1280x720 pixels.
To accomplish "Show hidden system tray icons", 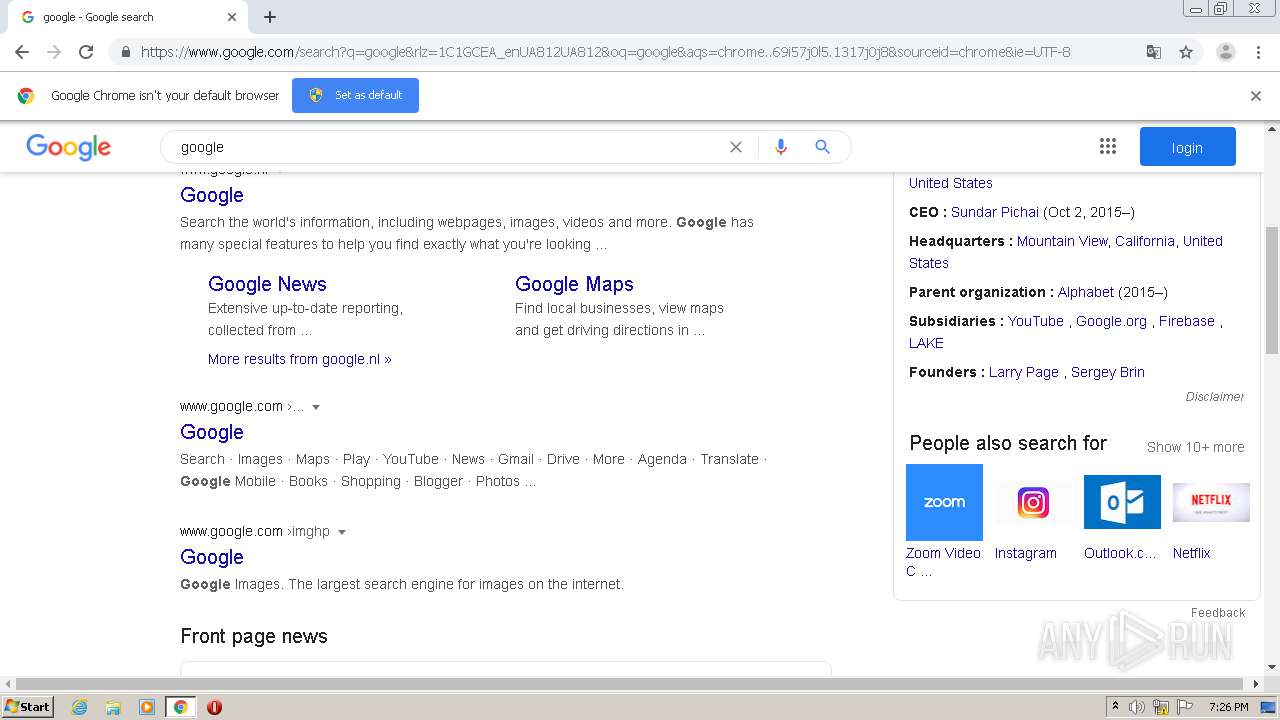I will tap(1115, 707).
